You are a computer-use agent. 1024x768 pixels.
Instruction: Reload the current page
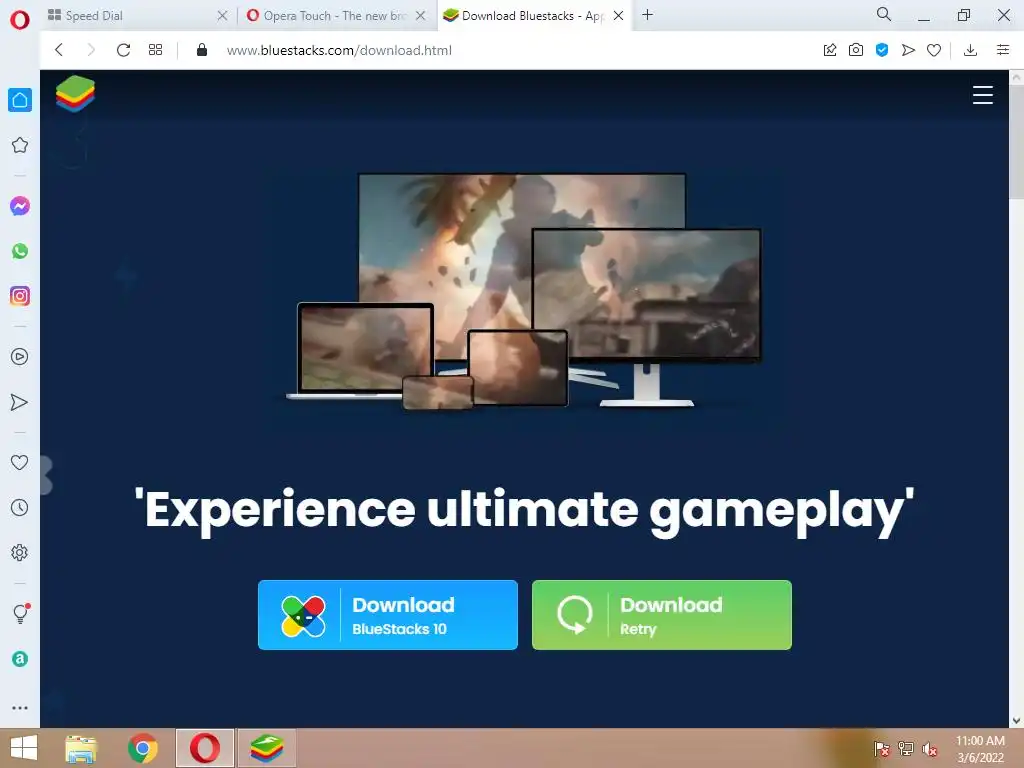tap(123, 50)
